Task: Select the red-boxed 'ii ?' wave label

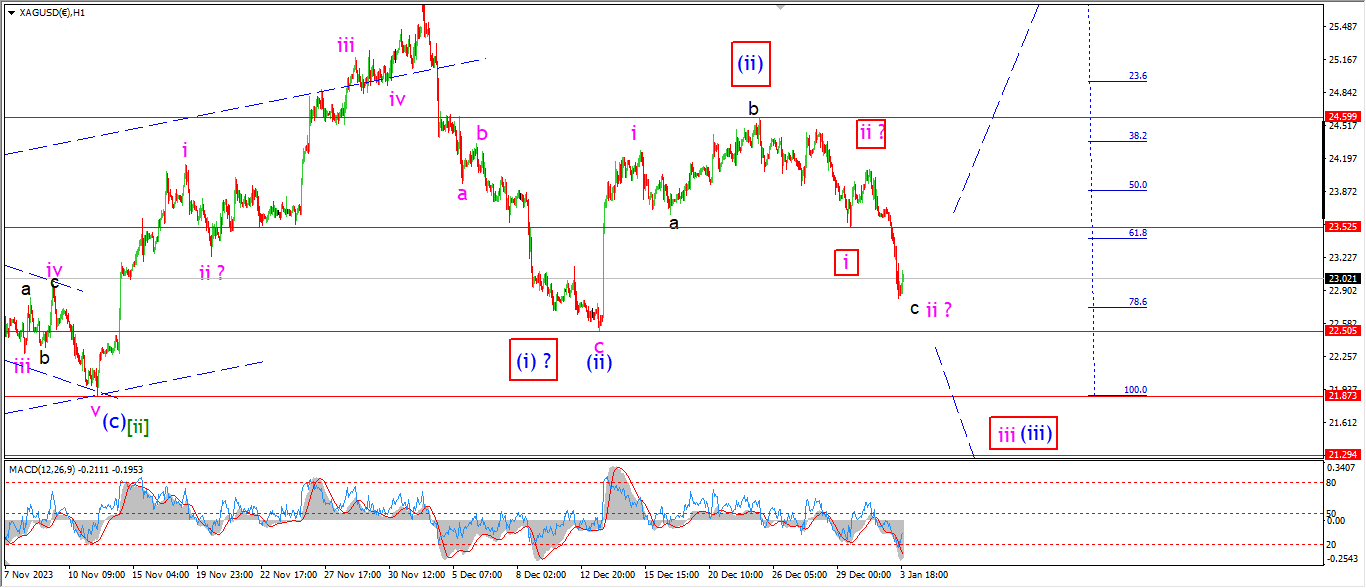Action: click(871, 133)
